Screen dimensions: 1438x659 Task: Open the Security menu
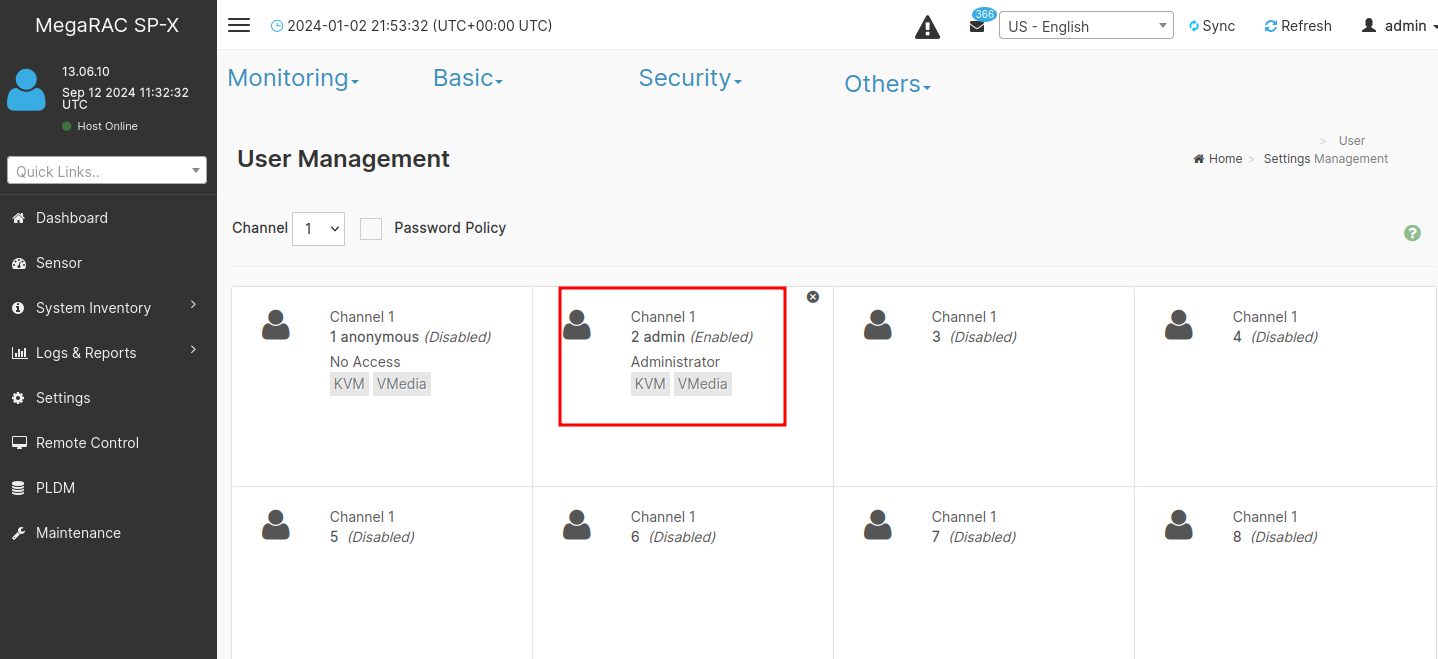pos(690,78)
